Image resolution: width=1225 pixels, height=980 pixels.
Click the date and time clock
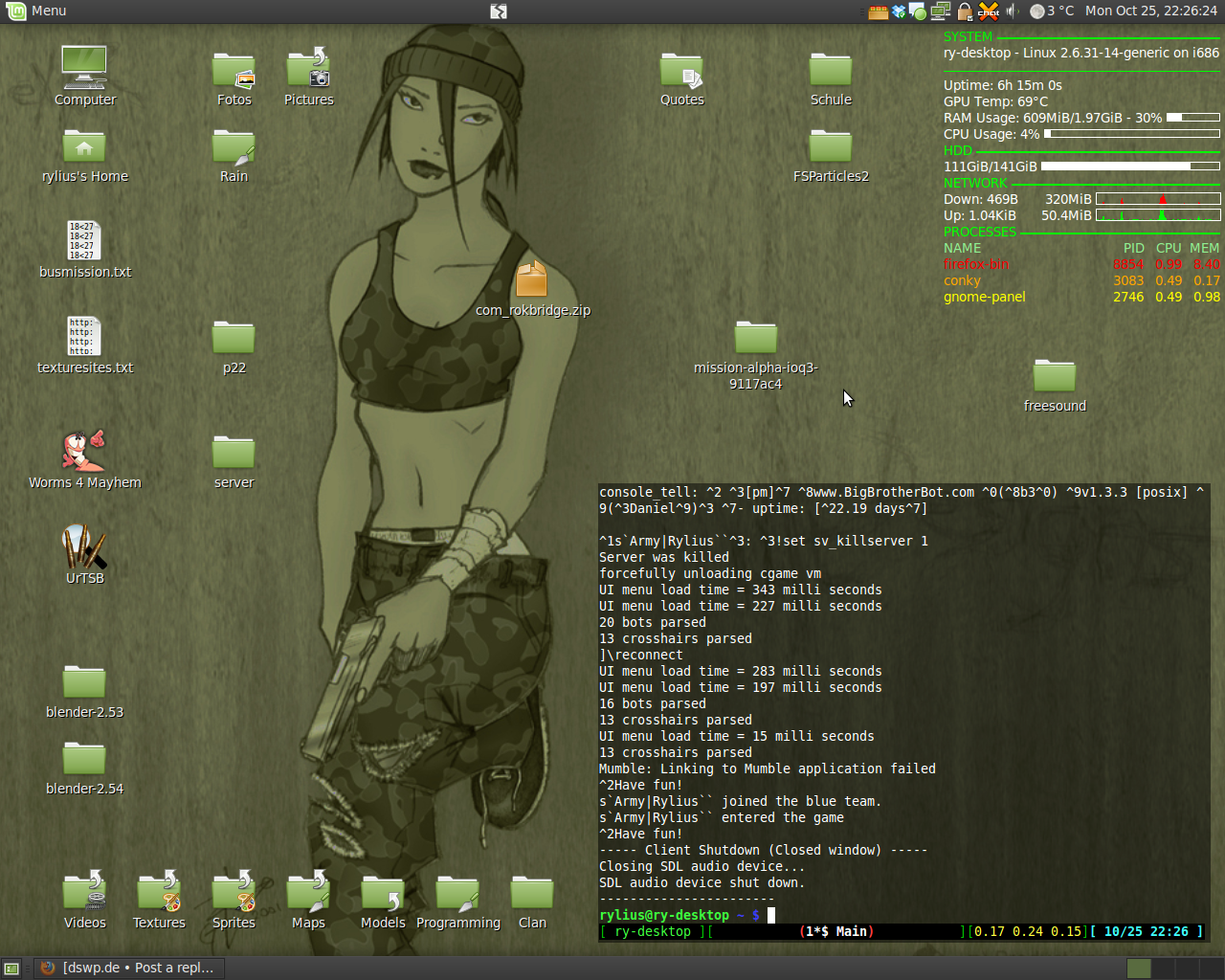1150,11
